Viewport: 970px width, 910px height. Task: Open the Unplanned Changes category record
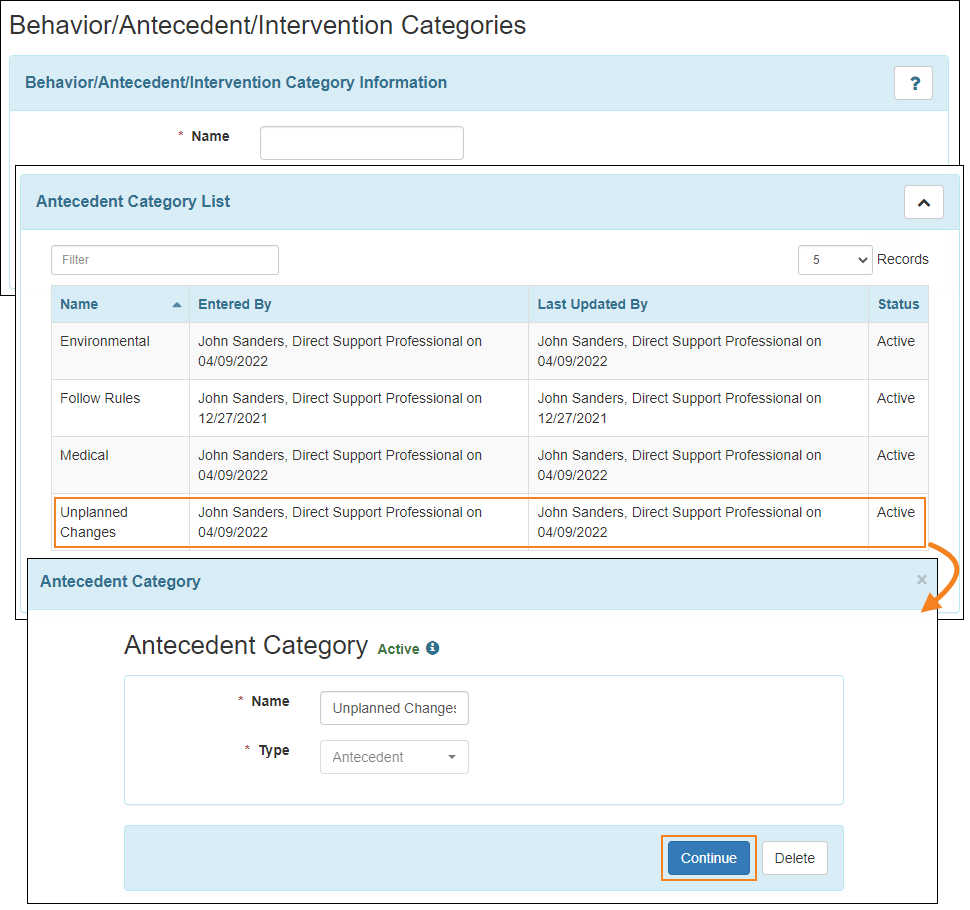(94, 522)
